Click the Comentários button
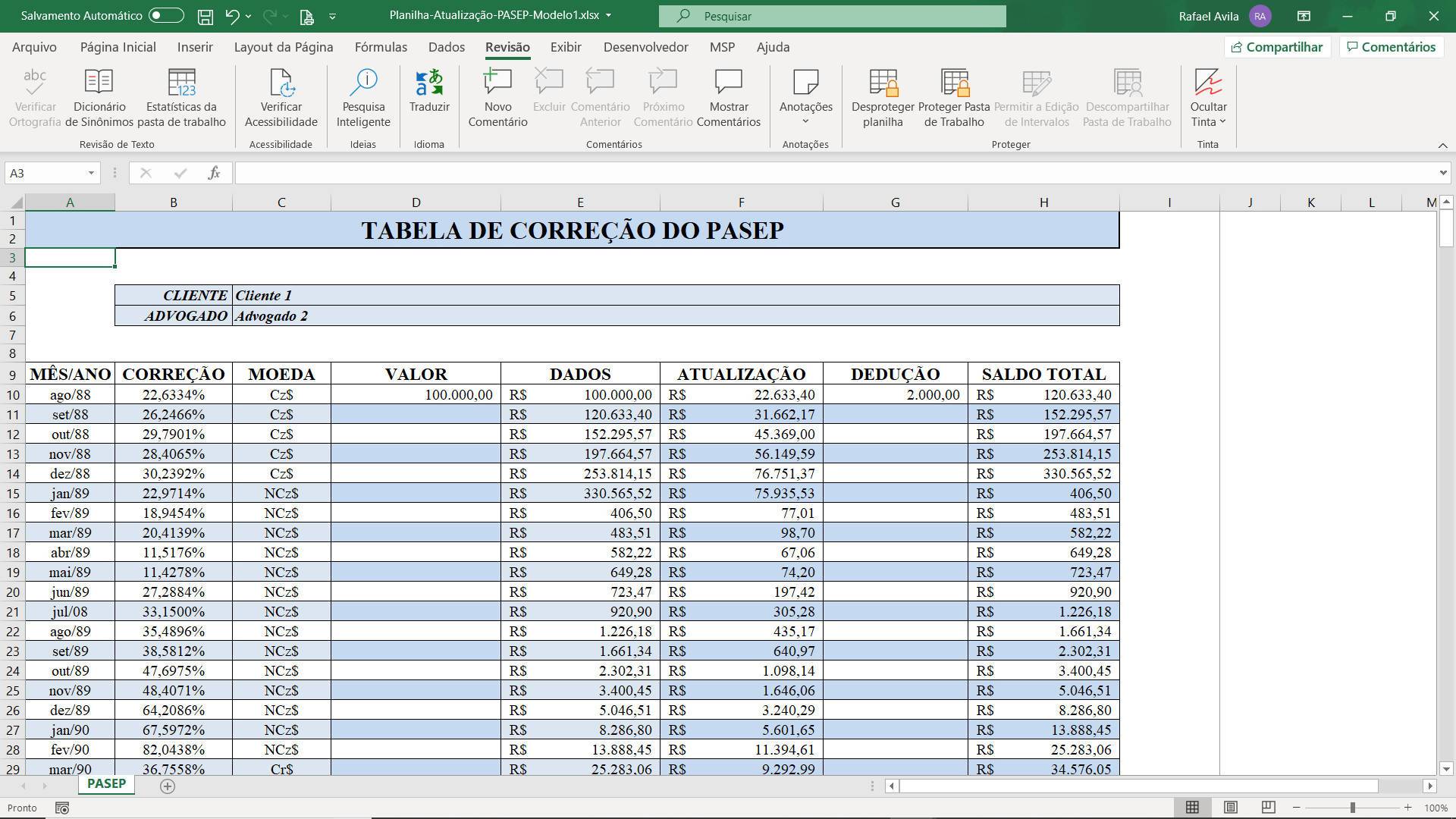The width and height of the screenshot is (1456, 819). (1391, 47)
